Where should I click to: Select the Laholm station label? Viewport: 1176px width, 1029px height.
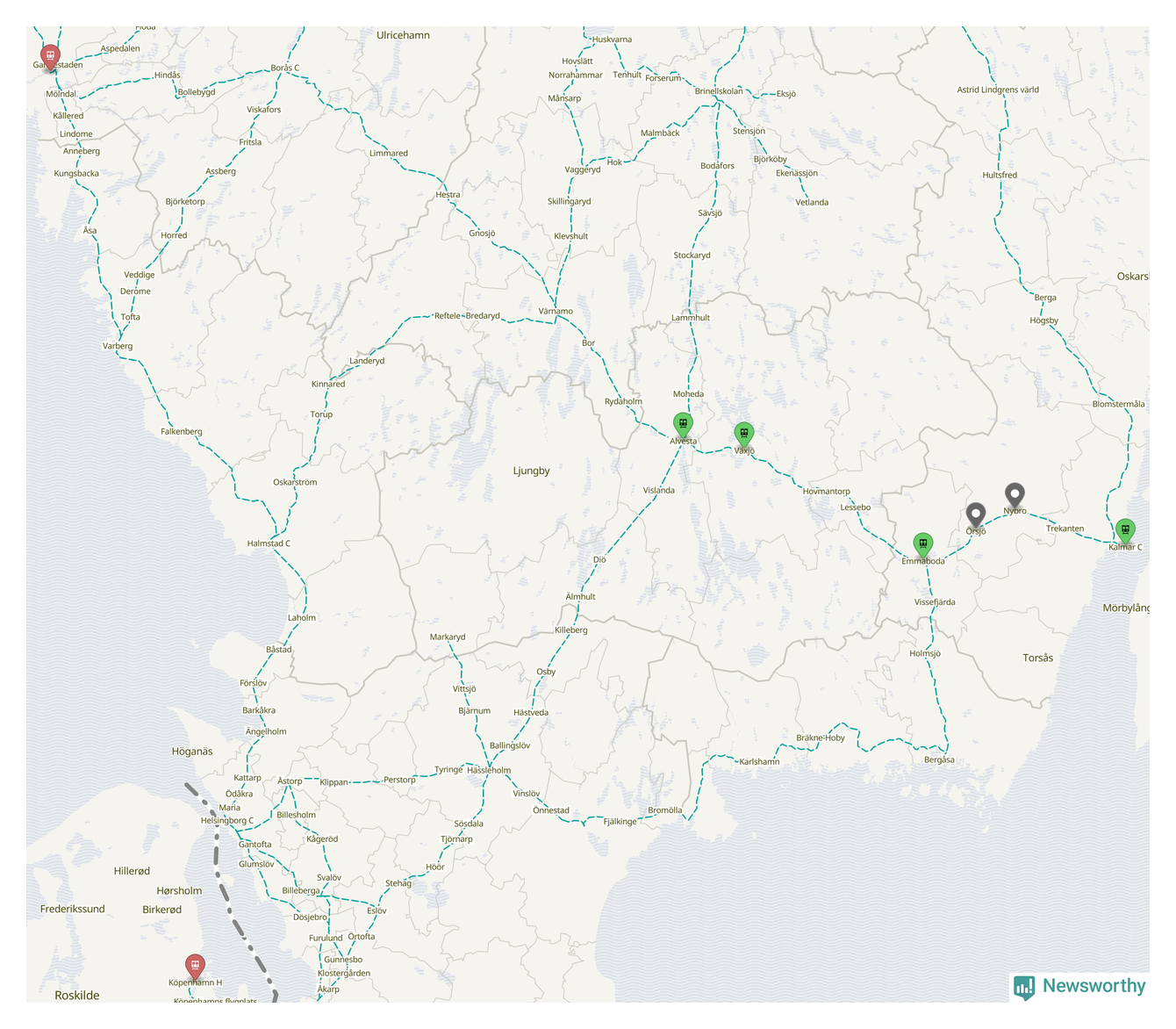click(x=302, y=617)
